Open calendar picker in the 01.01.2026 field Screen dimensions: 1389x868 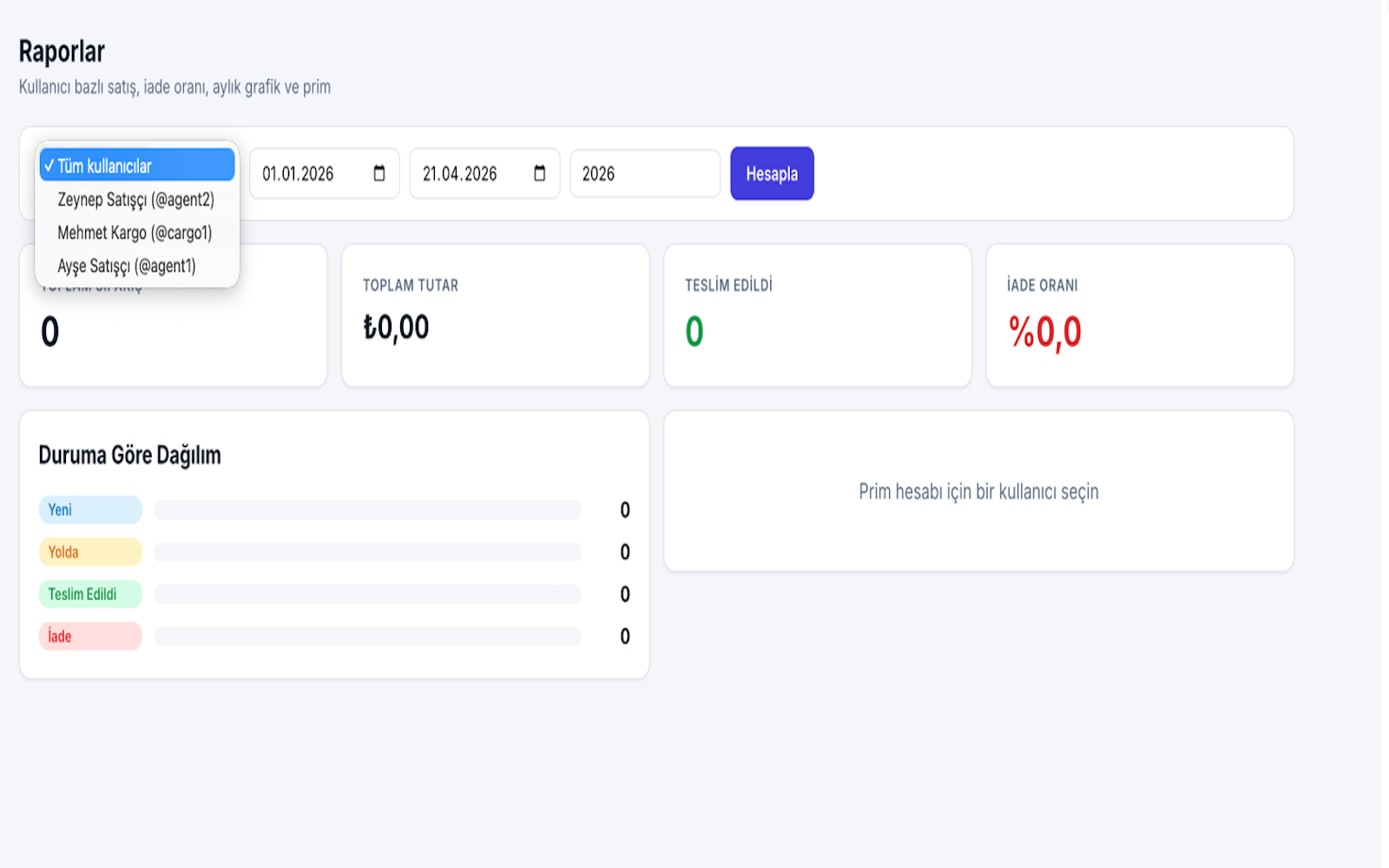point(379,174)
